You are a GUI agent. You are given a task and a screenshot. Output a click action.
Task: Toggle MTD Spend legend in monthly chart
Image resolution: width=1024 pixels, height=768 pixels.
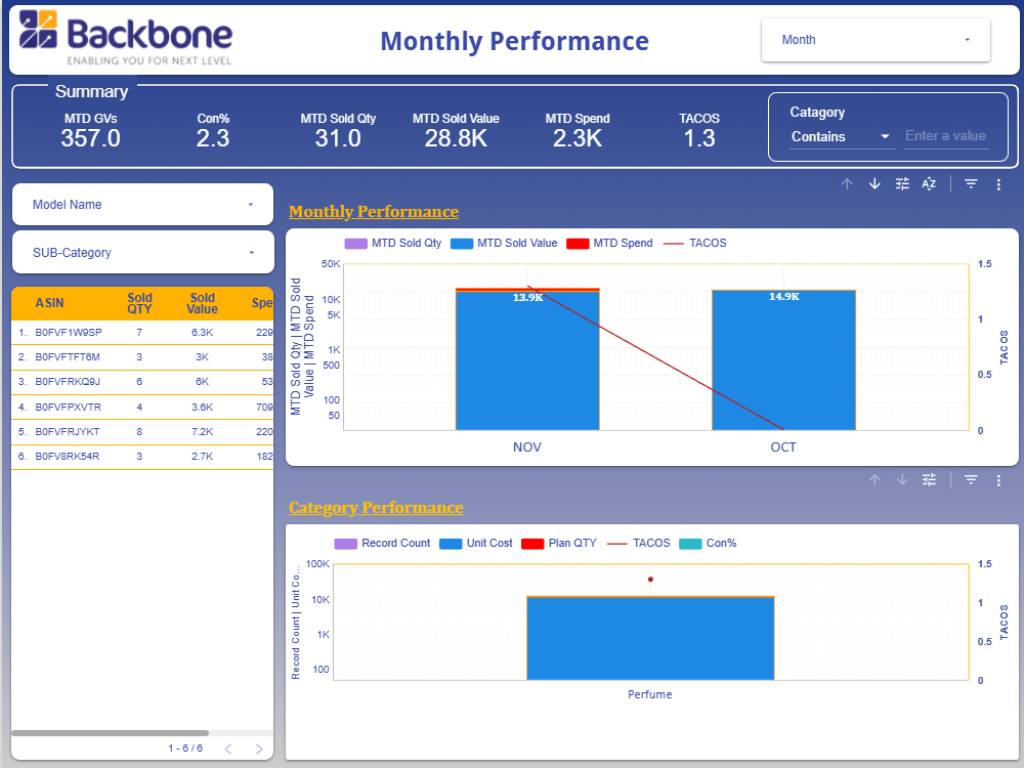610,243
